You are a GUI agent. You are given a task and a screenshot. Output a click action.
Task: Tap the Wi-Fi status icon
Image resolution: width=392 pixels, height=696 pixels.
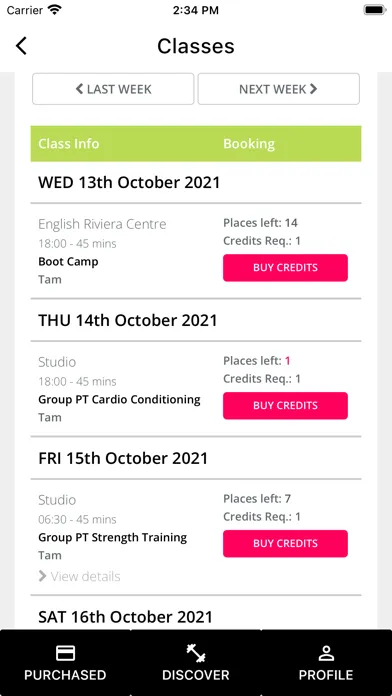[x=55, y=10]
